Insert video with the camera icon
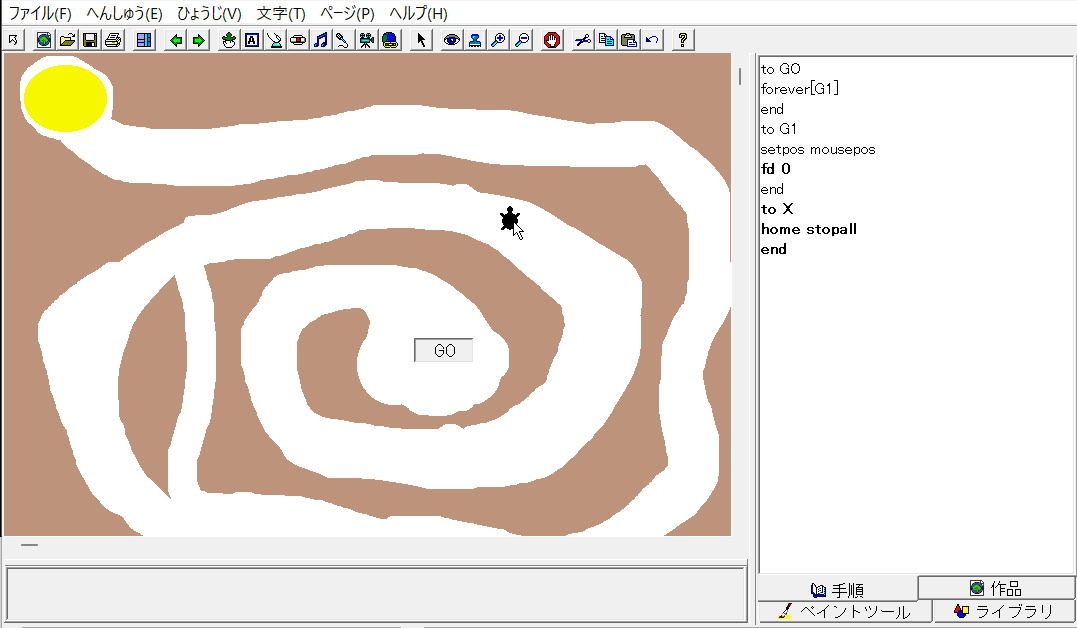The image size is (1077, 628). point(367,41)
